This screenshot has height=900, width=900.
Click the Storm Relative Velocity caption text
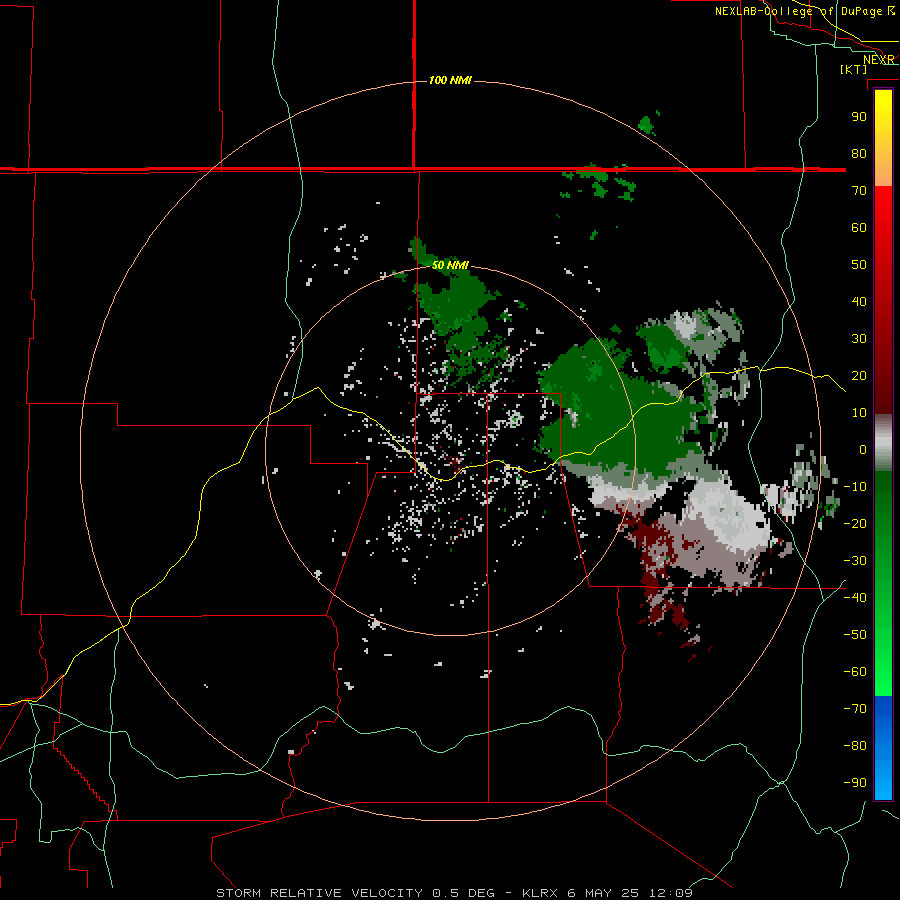click(455, 893)
